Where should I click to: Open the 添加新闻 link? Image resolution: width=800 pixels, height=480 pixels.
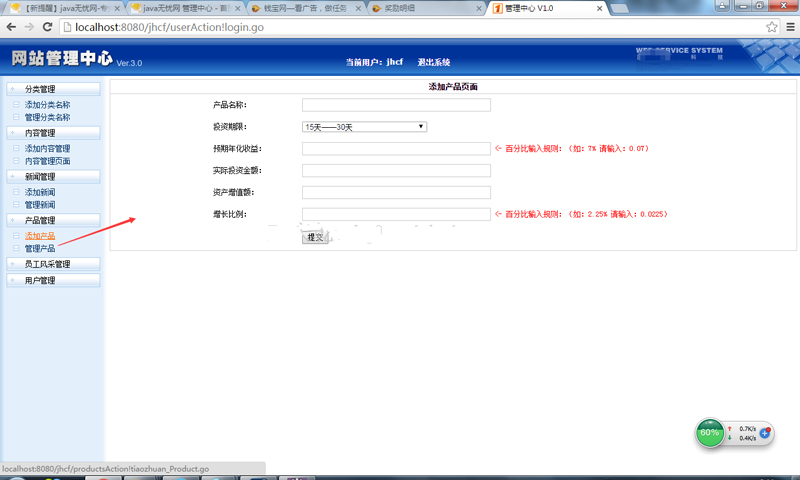(40, 192)
